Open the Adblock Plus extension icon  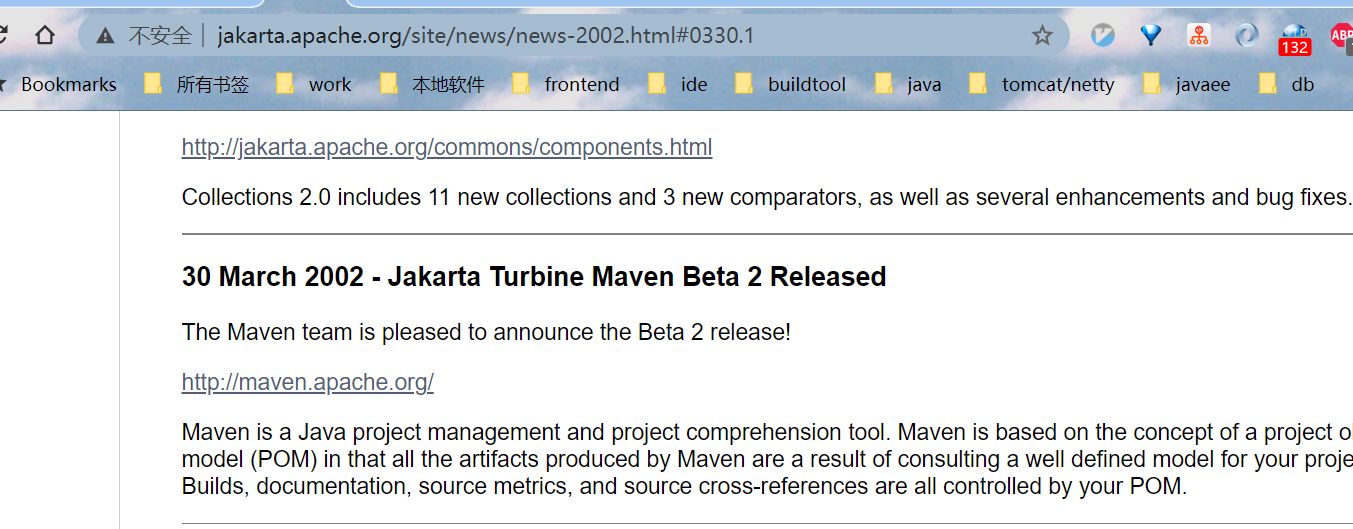coord(1341,36)
